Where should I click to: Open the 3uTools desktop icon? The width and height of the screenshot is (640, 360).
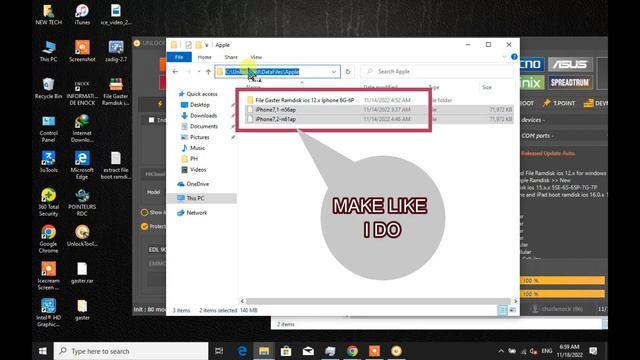point(49,162)
